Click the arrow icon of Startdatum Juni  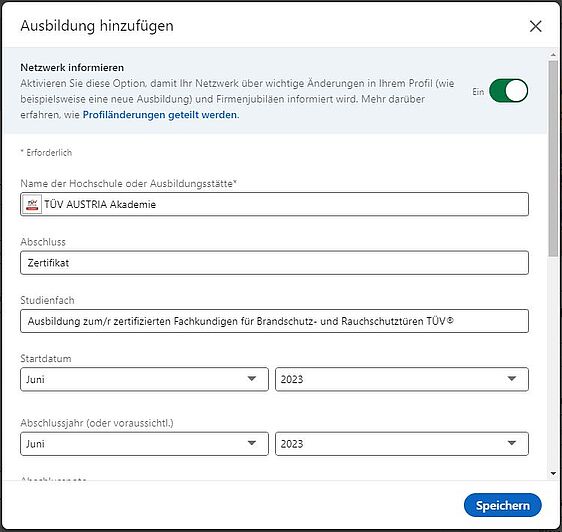(x=252, y=379)
